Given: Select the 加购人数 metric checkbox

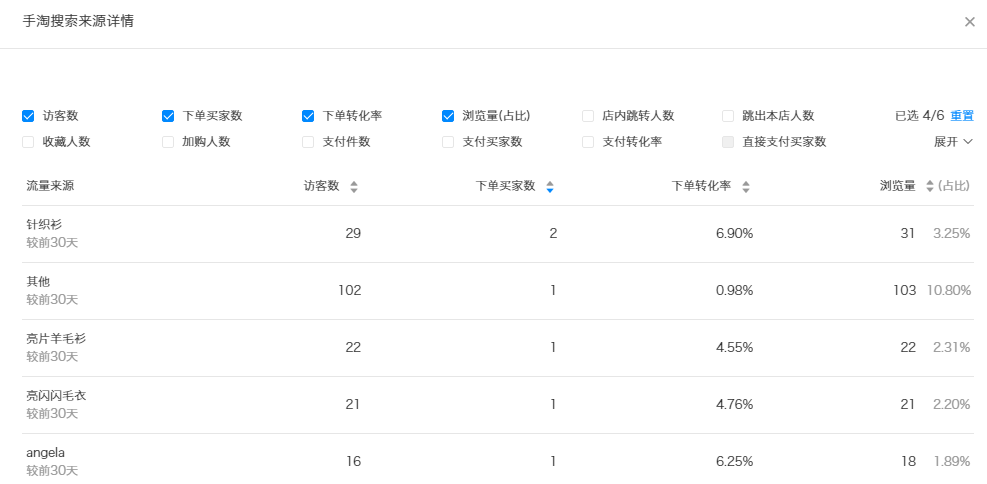Looking at the screenshot, I should [x=168, y=142].
